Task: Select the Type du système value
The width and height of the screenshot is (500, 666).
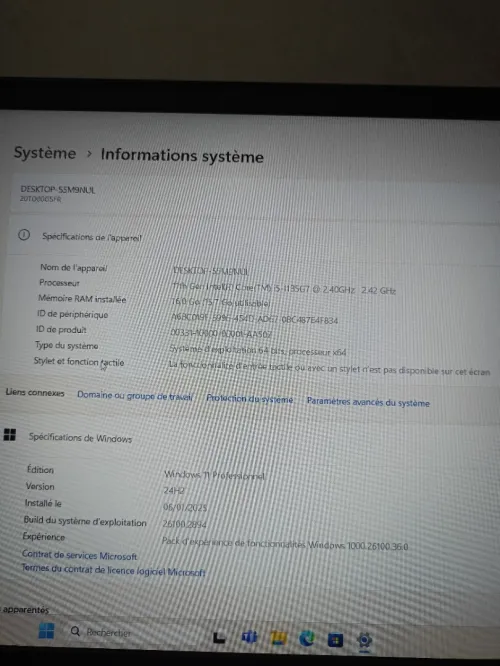Action: click(258, 350)
